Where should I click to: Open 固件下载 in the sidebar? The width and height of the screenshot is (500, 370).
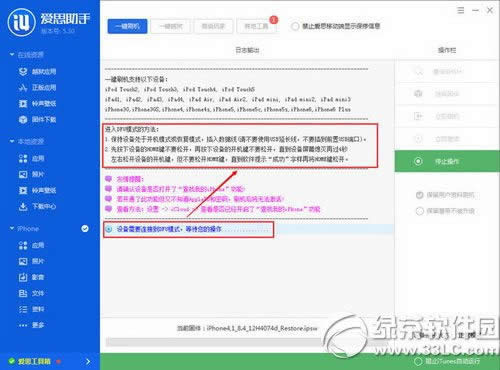pyautogui.click(x=37, y=119)
